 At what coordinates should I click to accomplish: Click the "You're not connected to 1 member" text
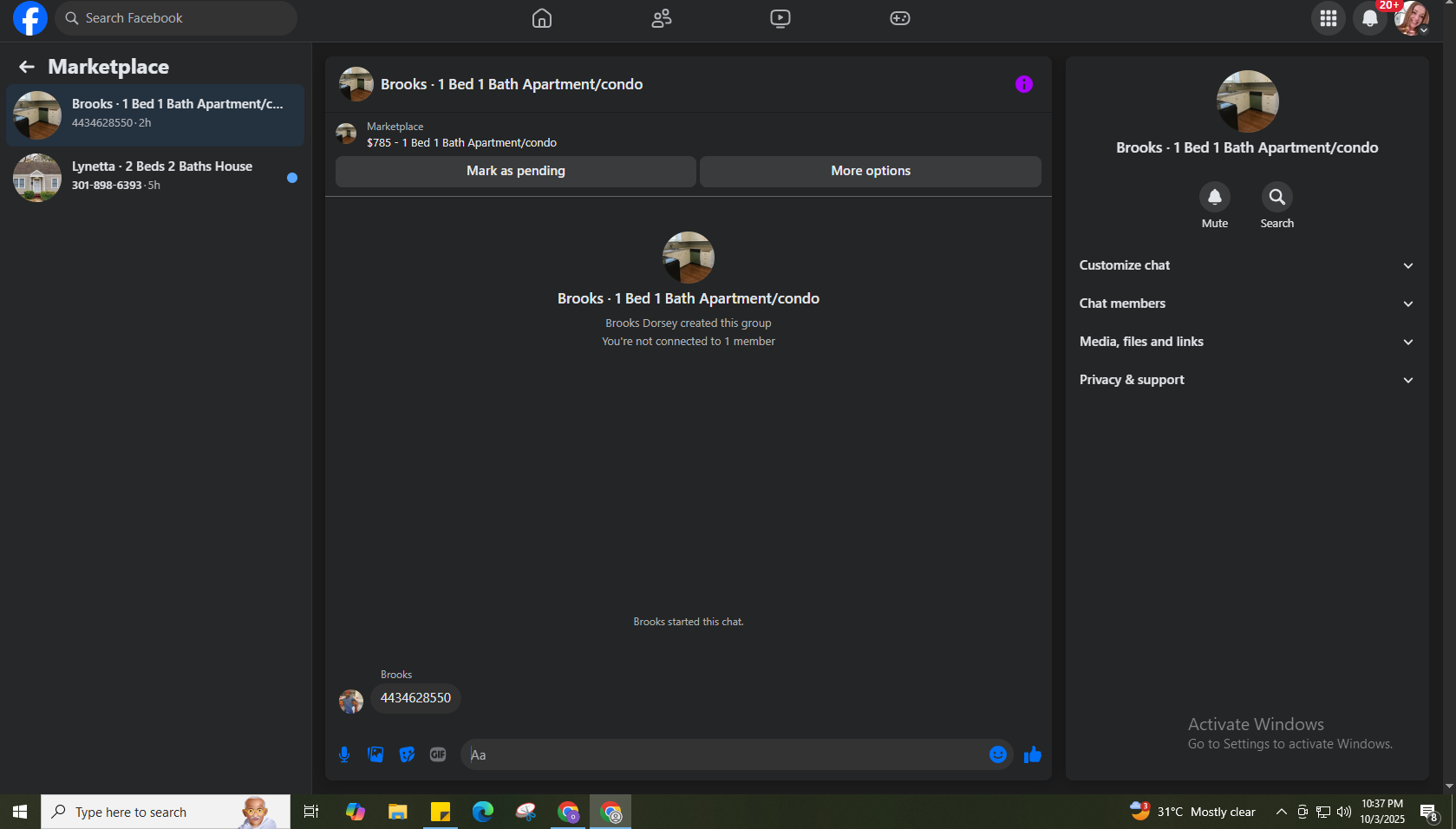point(689,342)
